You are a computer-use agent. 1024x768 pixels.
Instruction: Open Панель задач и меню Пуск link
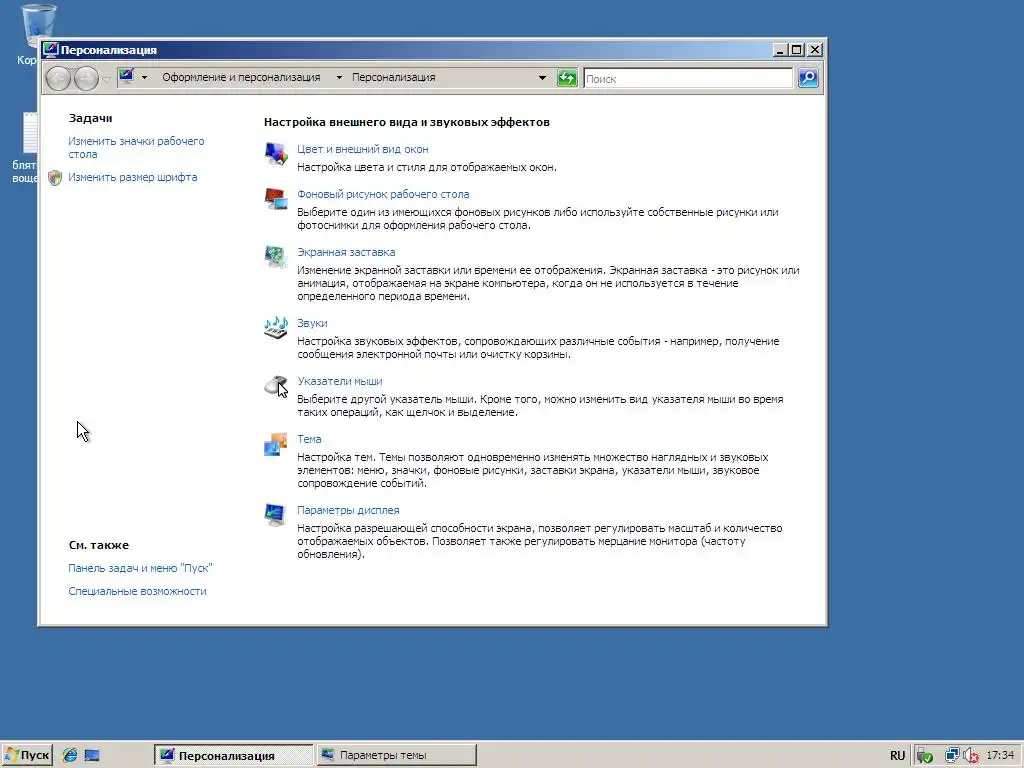click(x=140, y=568)
